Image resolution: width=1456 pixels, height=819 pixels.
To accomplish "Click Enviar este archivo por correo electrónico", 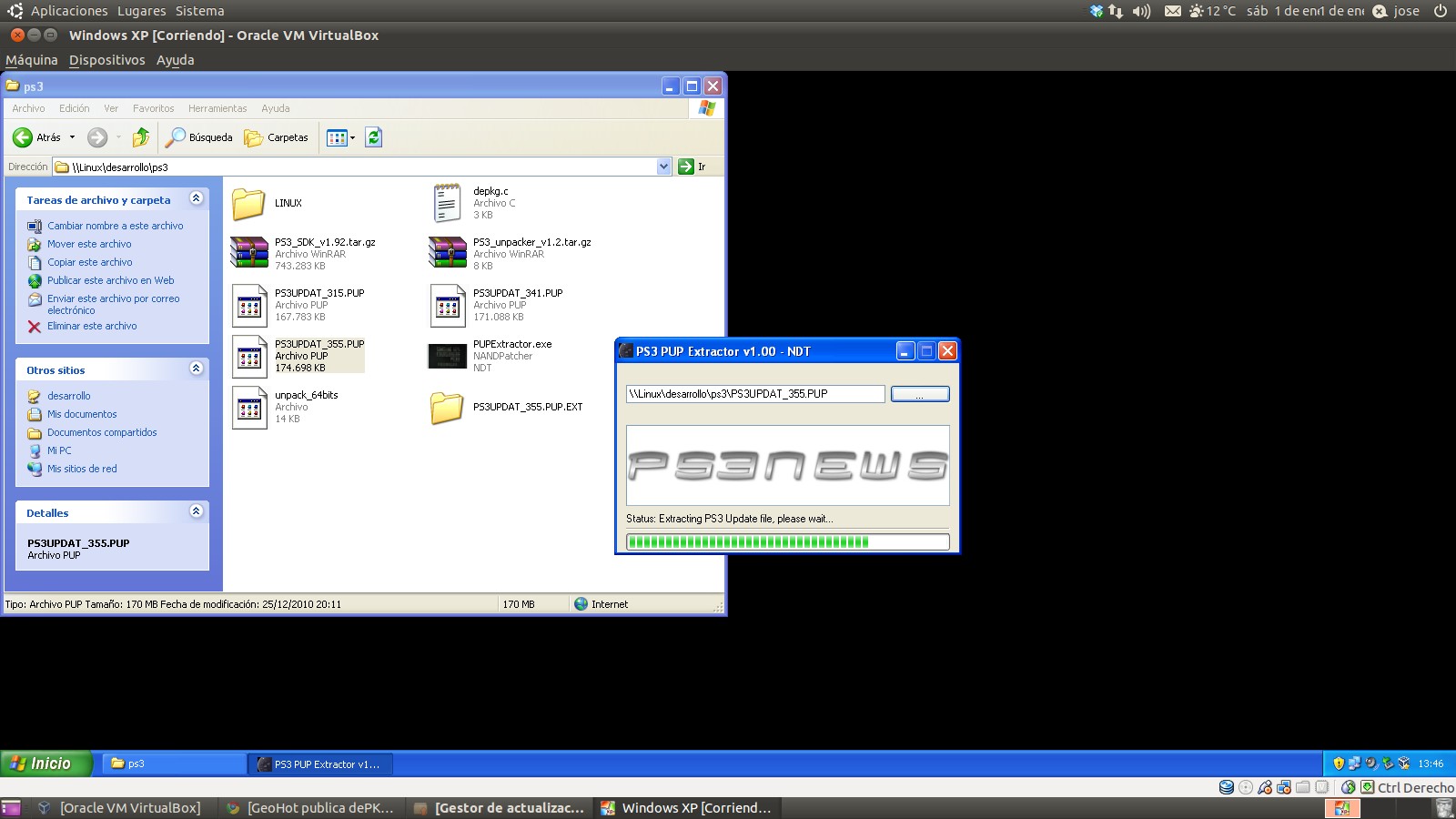I will click(x=114, y=304).
